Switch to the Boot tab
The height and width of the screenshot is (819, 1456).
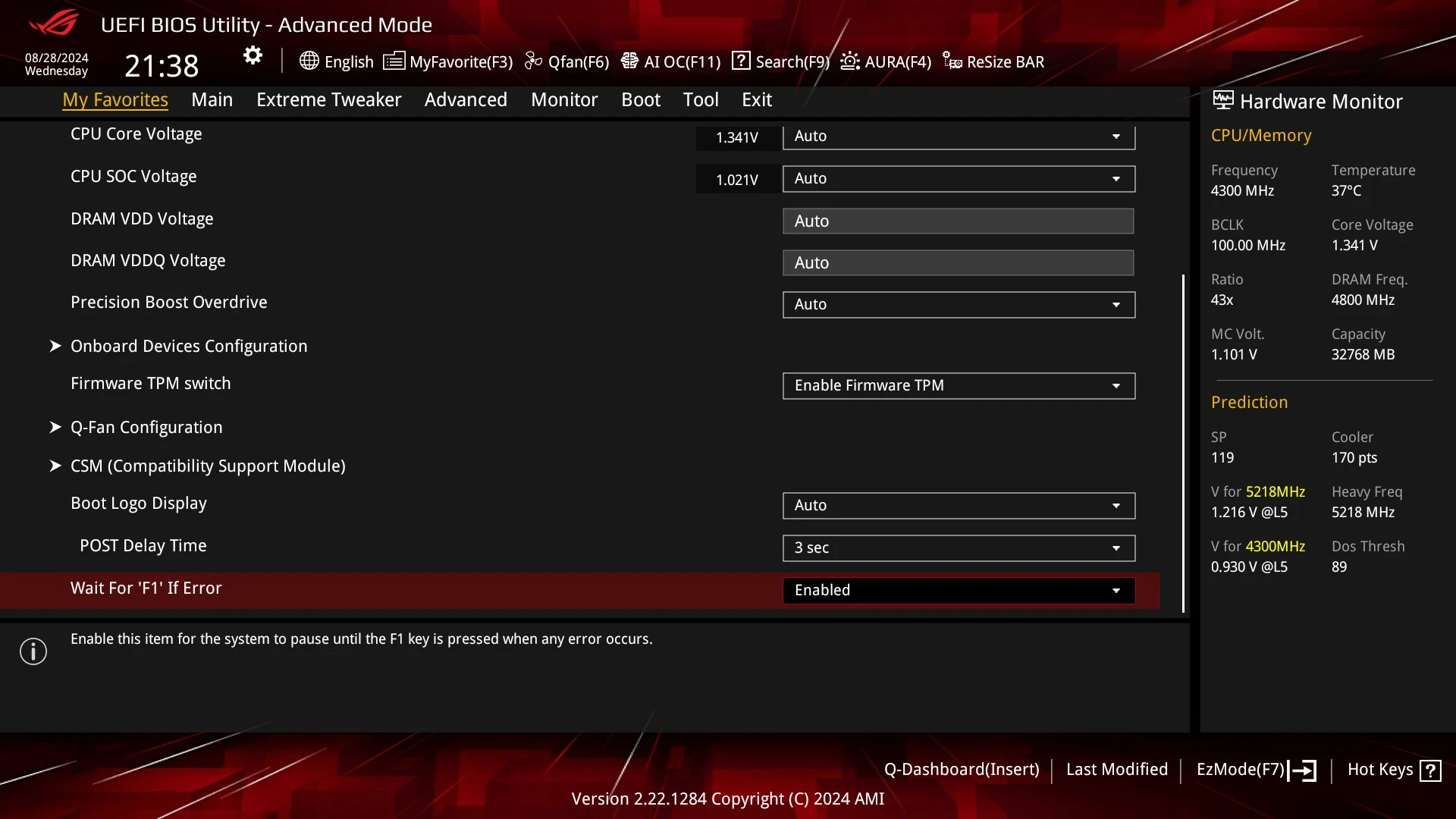(x=641, y=99)
